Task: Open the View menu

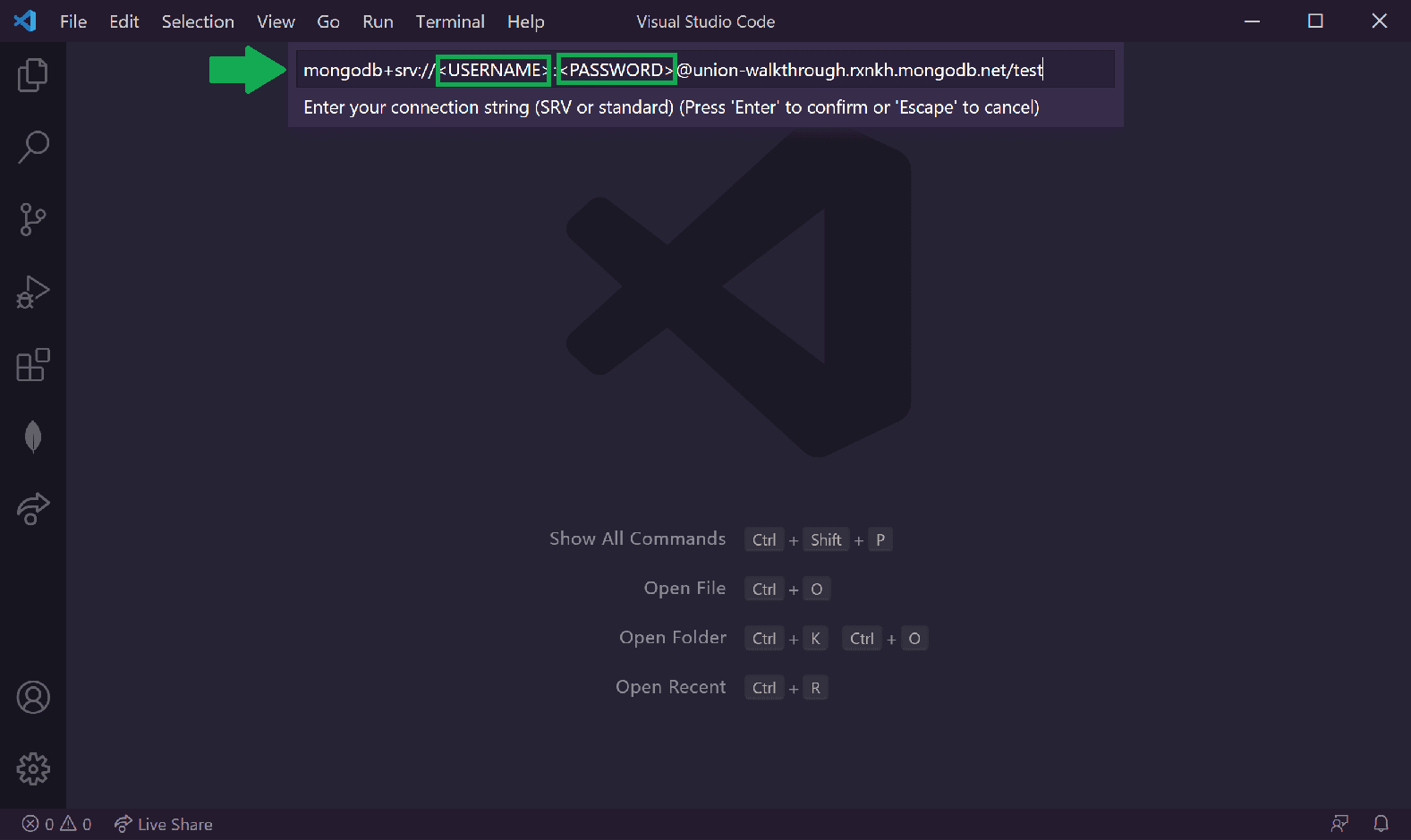Action: pyautogui.click(x=276, y=21)
